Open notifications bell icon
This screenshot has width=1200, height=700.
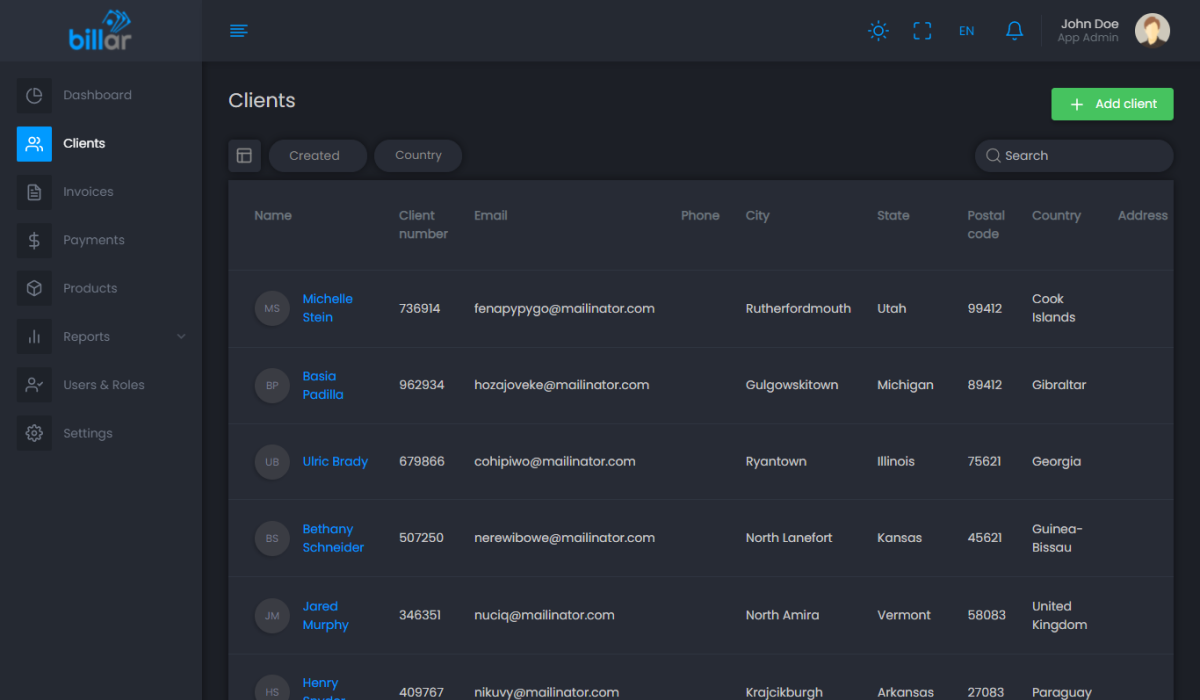(1014, 31)
